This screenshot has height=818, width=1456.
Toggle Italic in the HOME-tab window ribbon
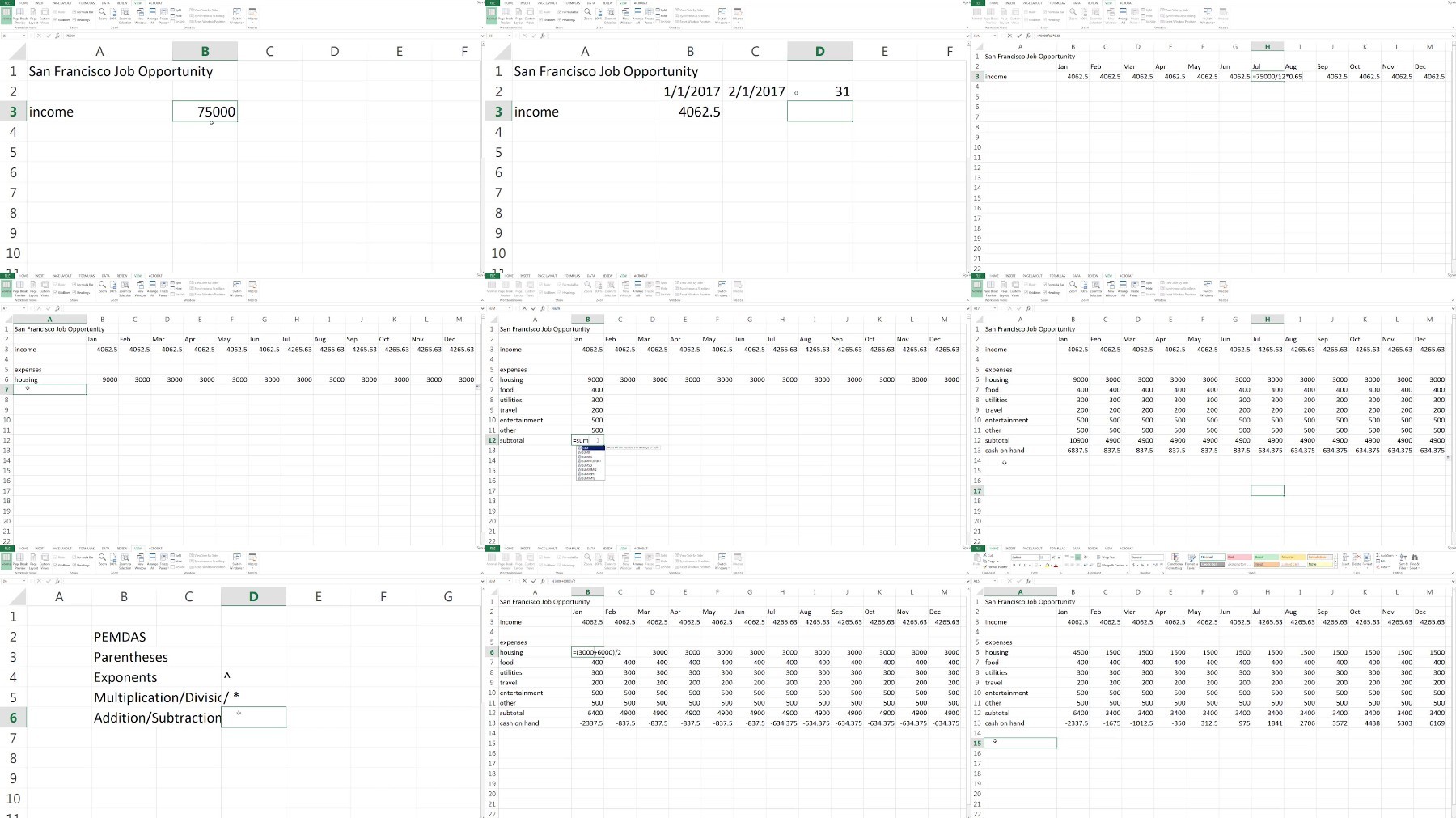[x=1019, y=565]
